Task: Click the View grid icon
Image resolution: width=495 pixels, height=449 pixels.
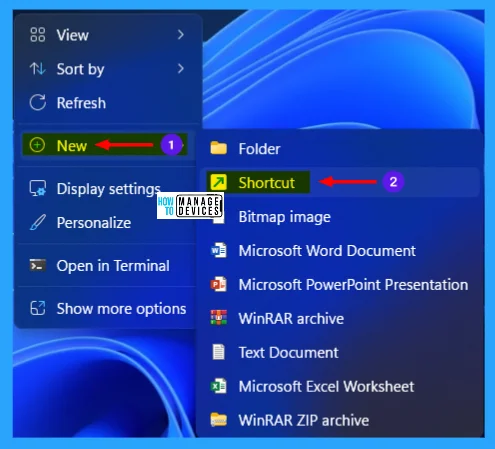Action: coord(37,34)
